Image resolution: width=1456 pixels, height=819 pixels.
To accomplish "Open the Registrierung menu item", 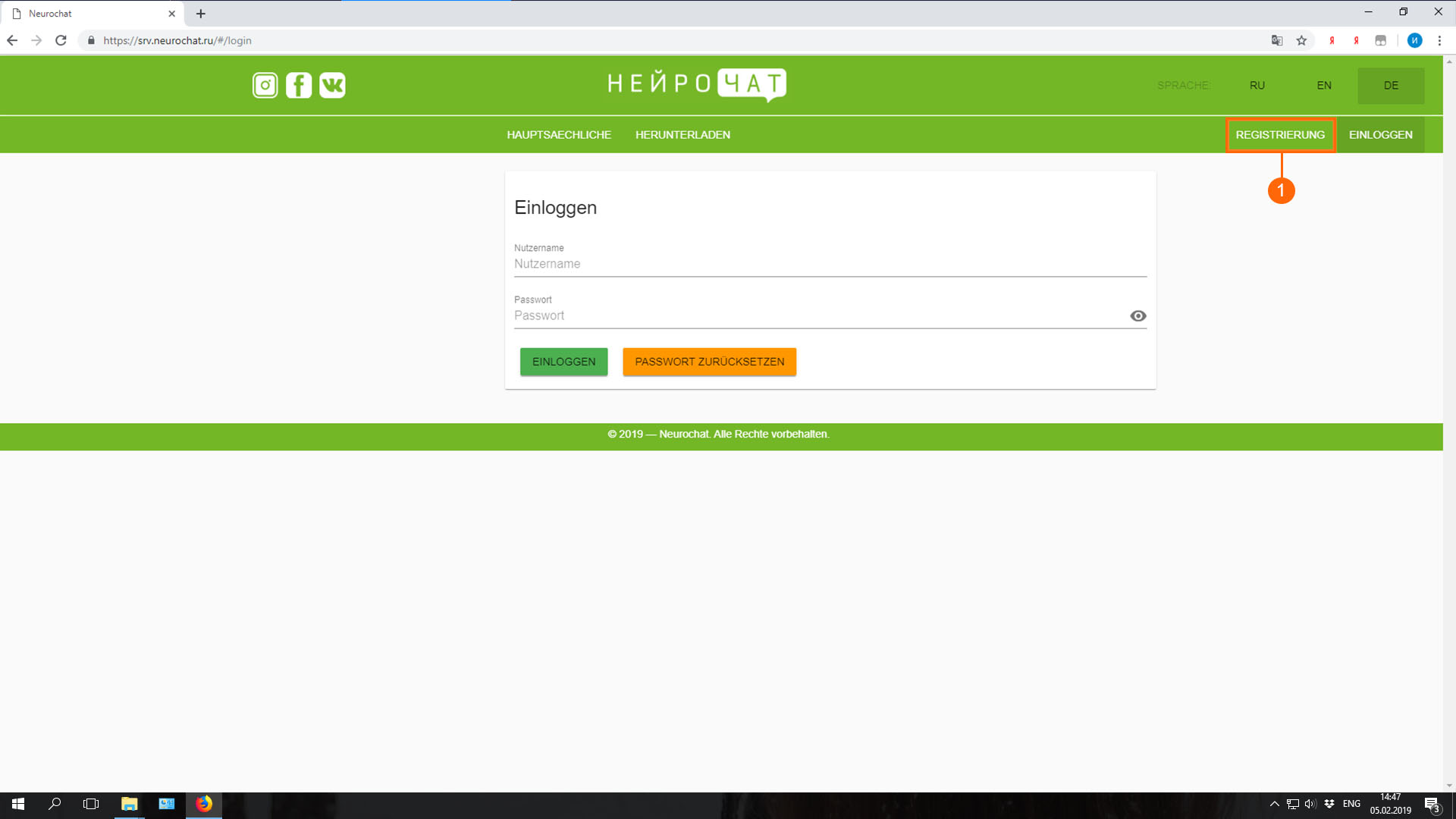I will point(1280,135).
